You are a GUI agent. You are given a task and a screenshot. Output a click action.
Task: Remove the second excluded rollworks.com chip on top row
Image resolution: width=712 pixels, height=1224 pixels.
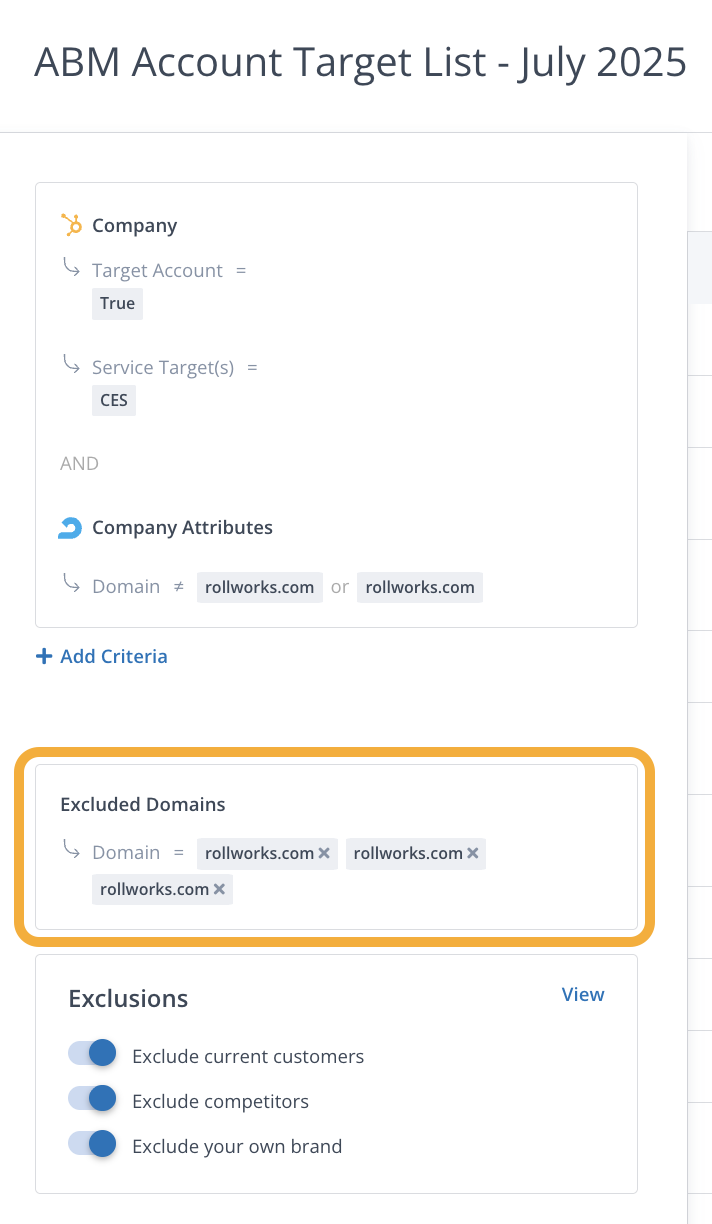[472, 853]
